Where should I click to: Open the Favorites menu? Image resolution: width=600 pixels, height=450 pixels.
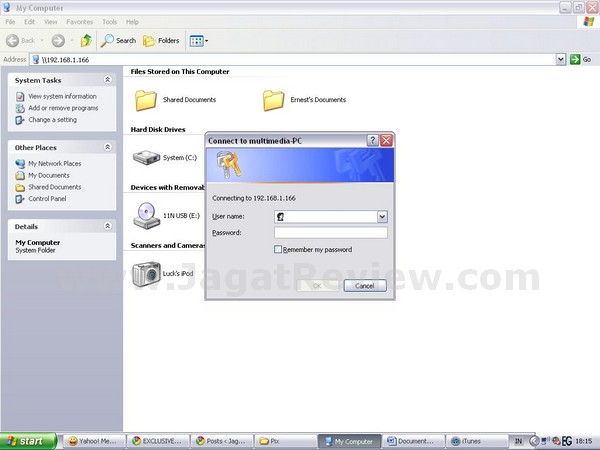click(78, 21)
